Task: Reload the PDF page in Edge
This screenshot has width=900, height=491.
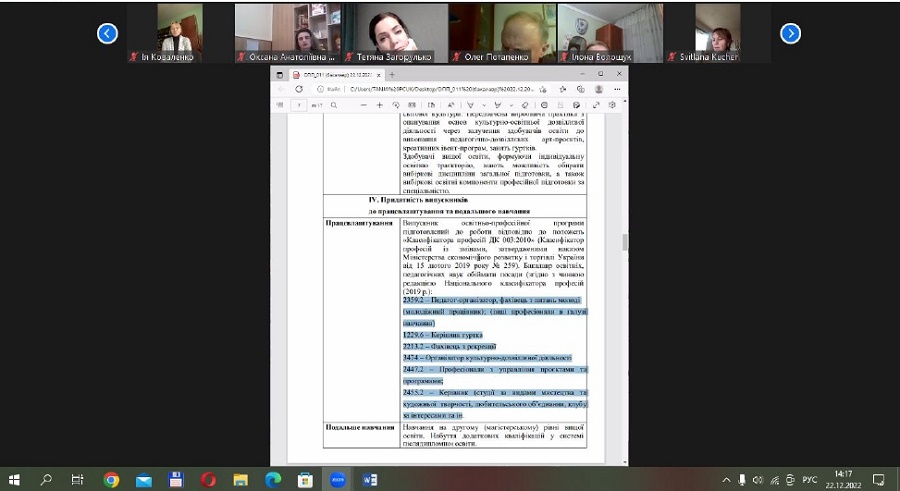Action: click(x=298, y=89)
